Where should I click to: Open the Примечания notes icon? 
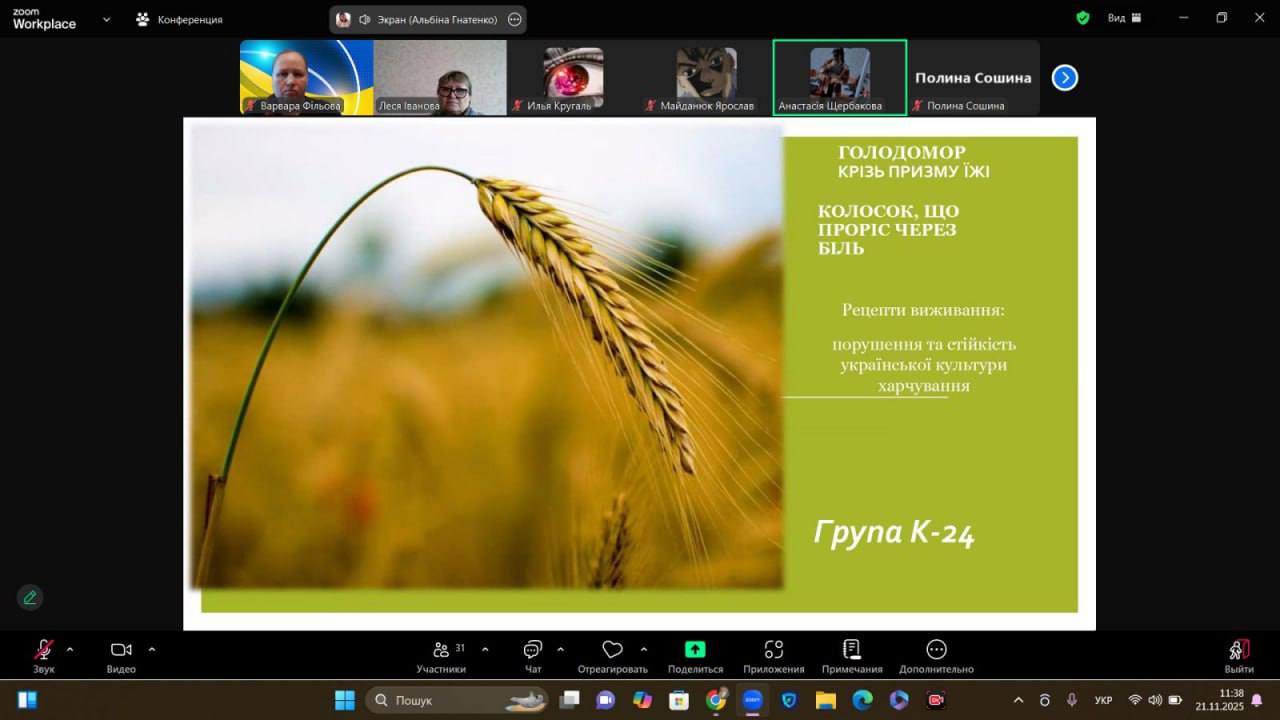click(x=852, y=655)
